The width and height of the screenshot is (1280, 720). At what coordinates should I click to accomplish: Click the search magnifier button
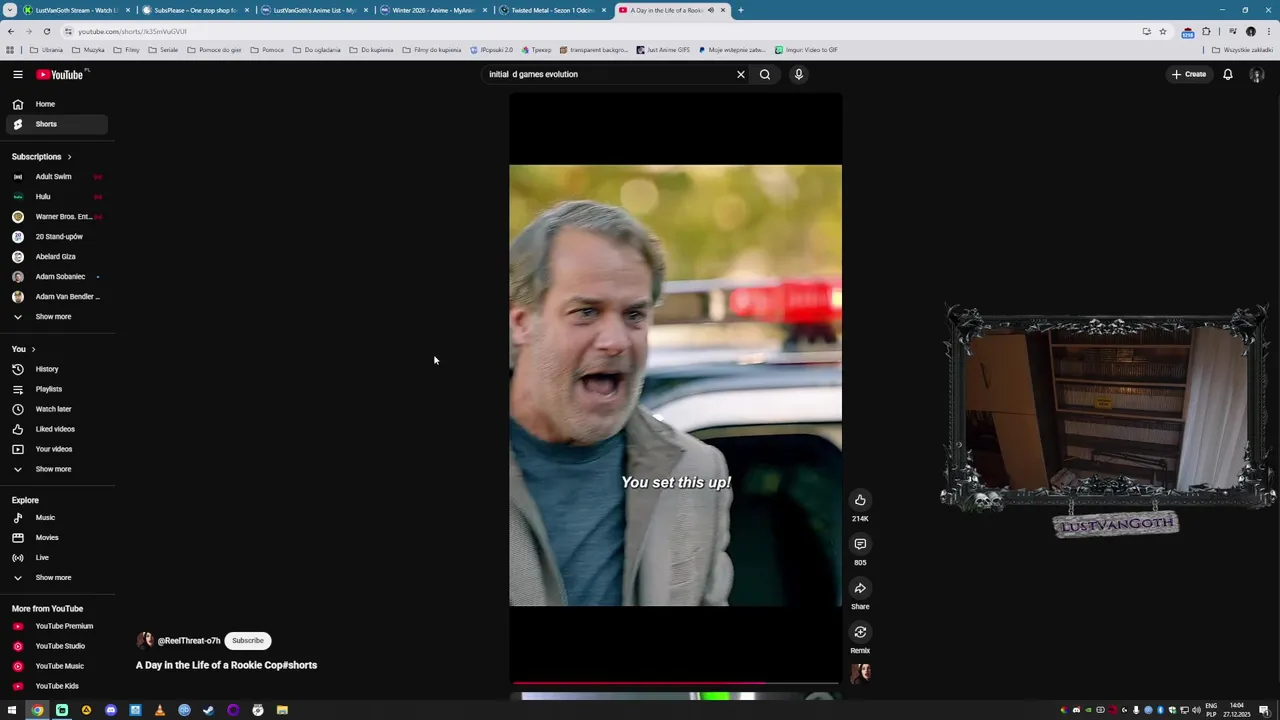[765, 74]
